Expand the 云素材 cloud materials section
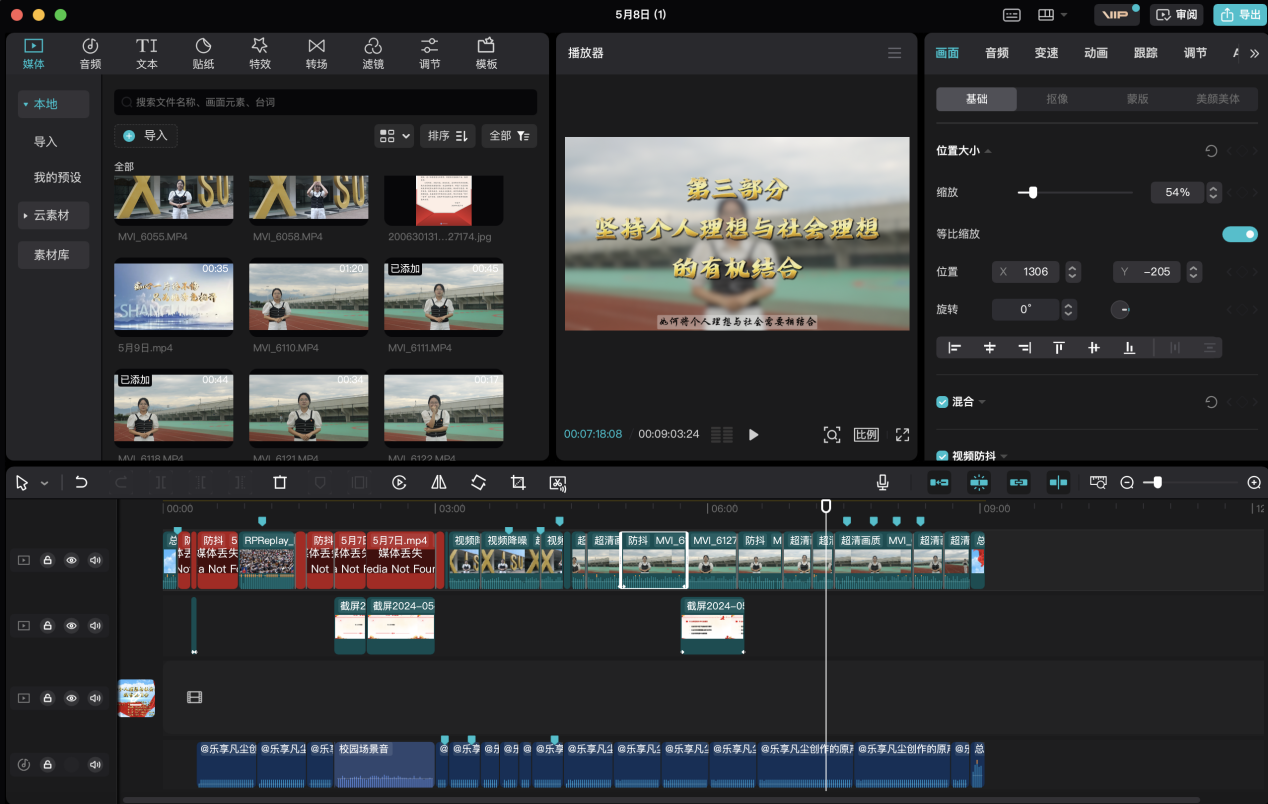1268x804 pixels. (53, 215)
